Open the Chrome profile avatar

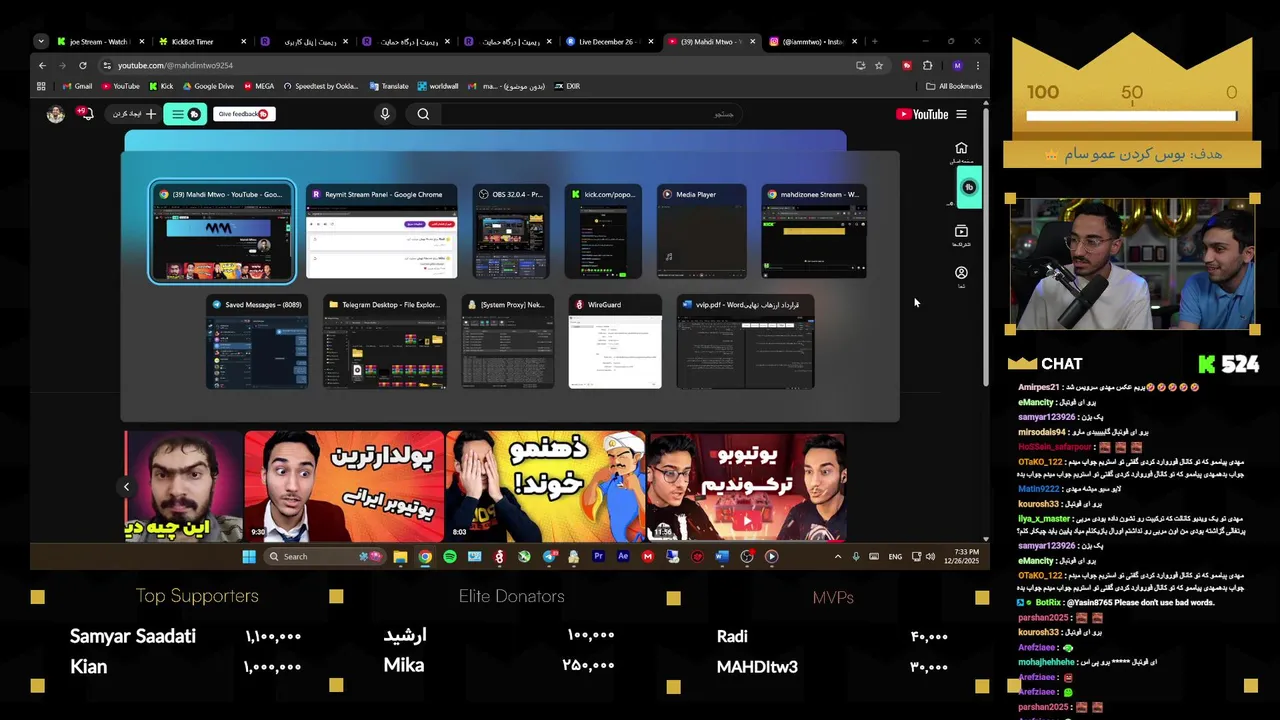[957, 65]
